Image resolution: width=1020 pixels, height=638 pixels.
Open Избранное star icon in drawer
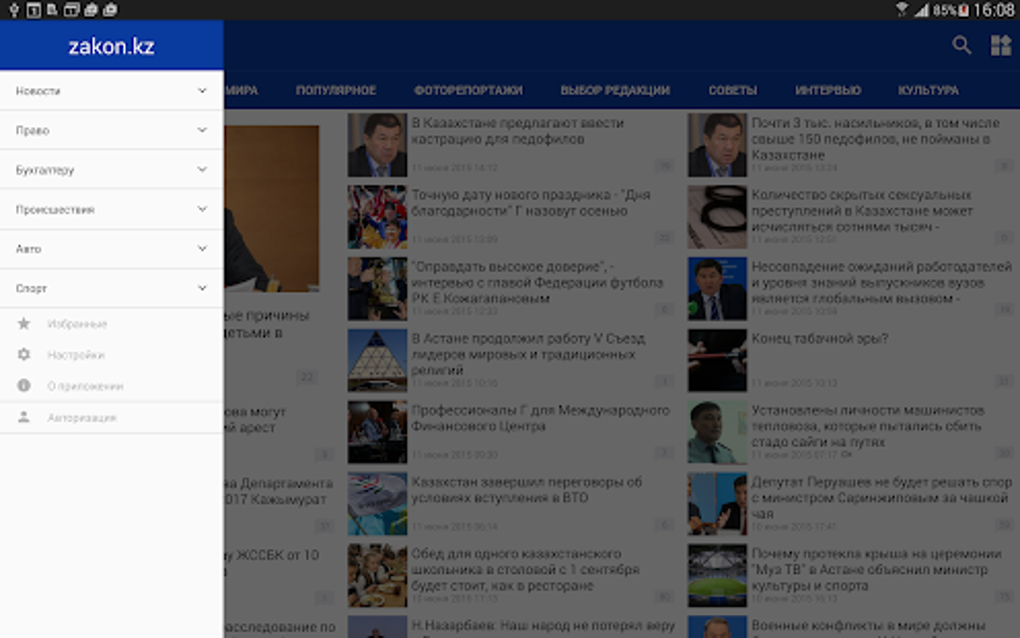(x=24, y=323)
